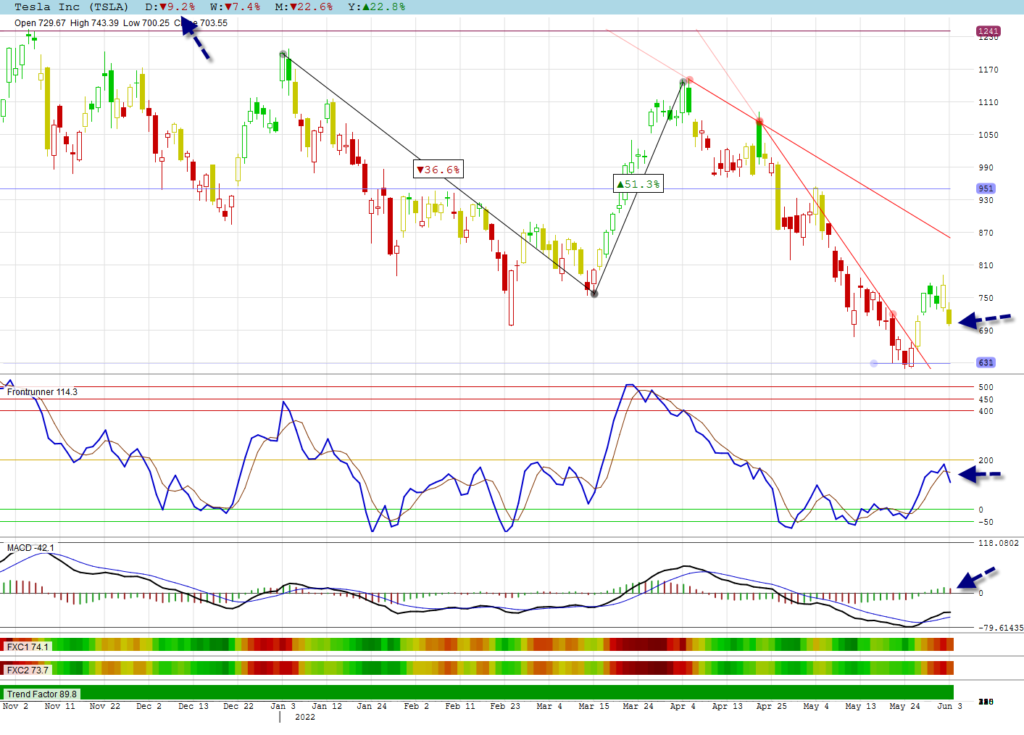Click the Apr 4 date label
This screenshot has width=1024, height=735.
682,706
